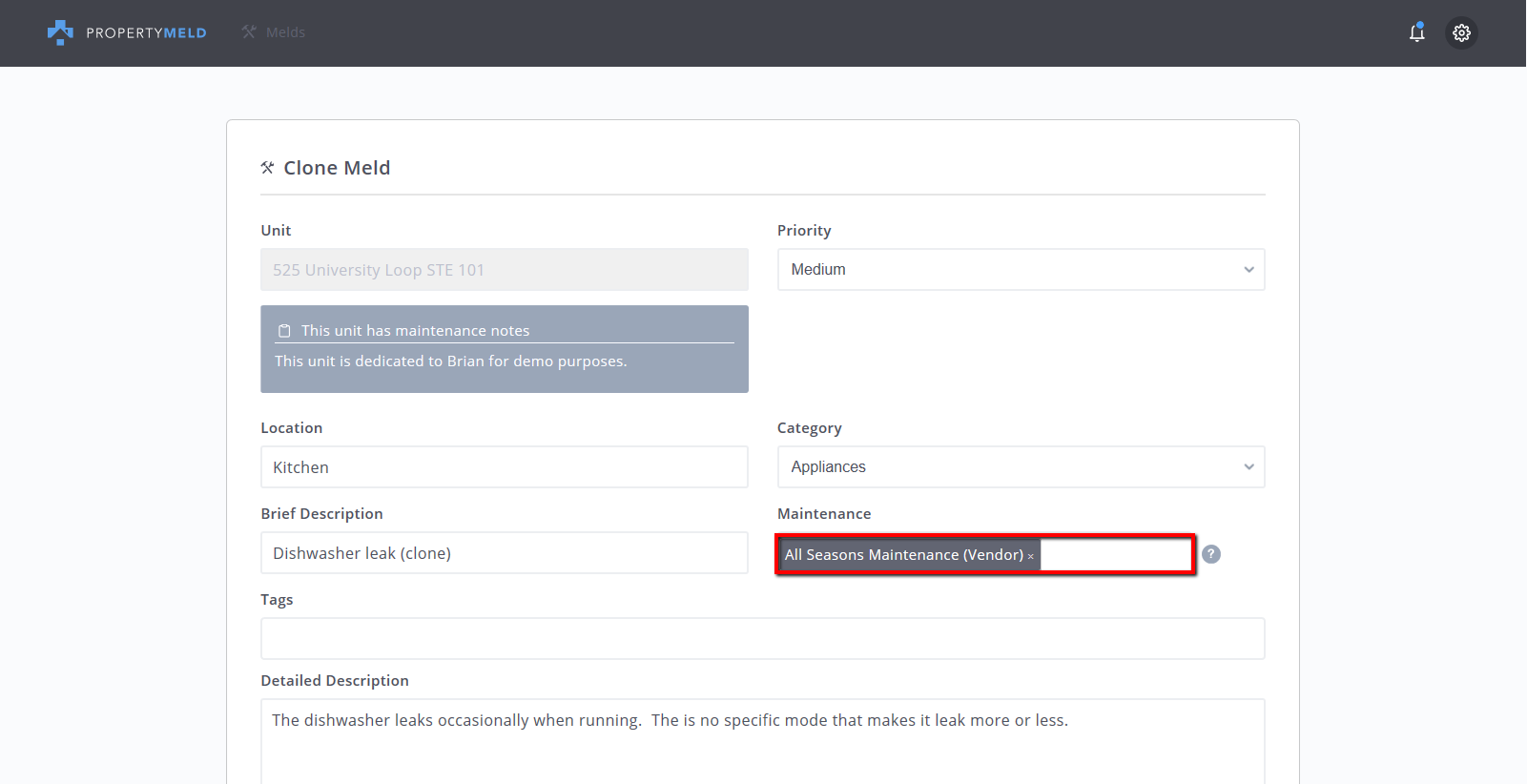
Task: Click into the Brief Description field
Action: [x=504, y=553]
